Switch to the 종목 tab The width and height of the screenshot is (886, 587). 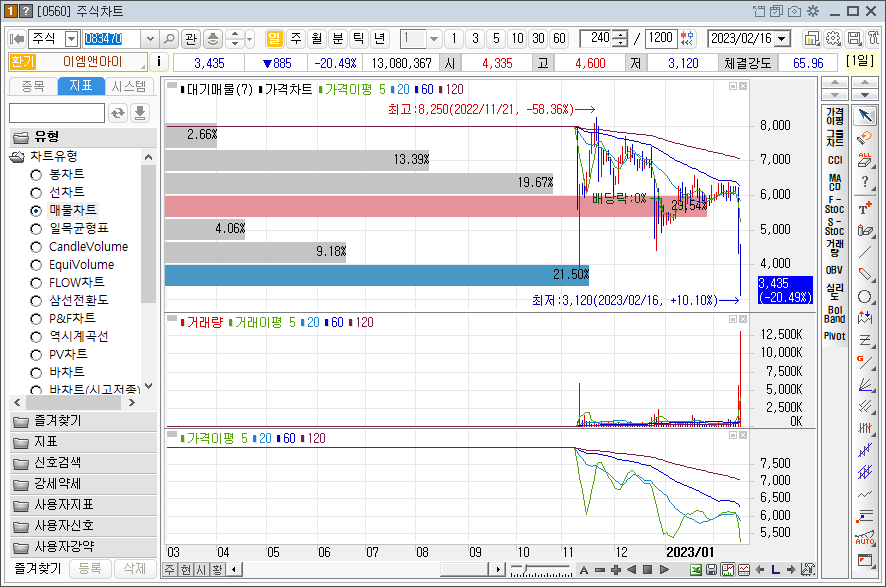pos(33,86)
